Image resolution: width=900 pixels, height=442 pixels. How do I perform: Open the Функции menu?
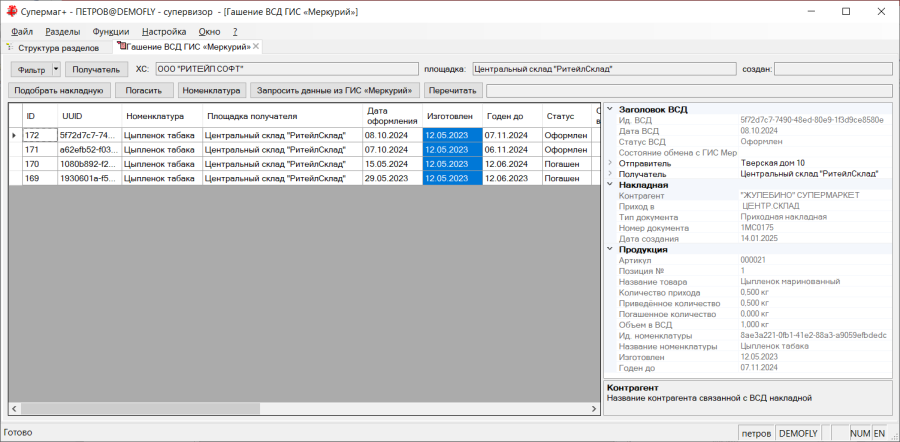(x=111, y=32)
